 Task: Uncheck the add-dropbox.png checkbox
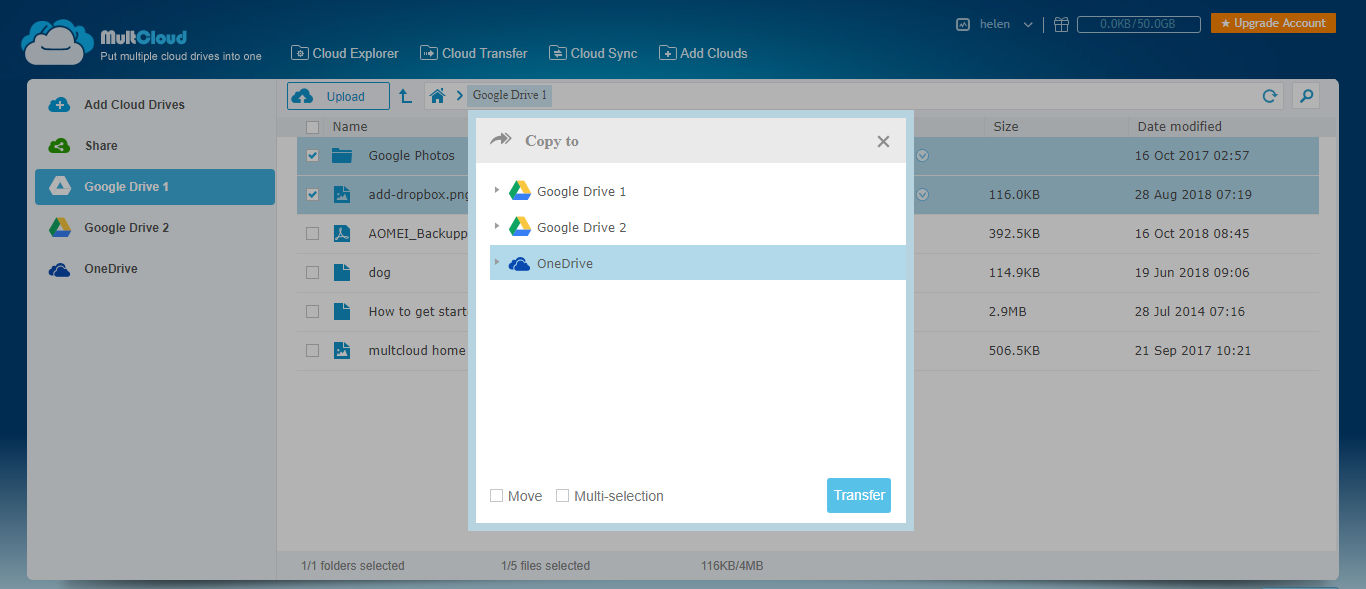[312, 195]
